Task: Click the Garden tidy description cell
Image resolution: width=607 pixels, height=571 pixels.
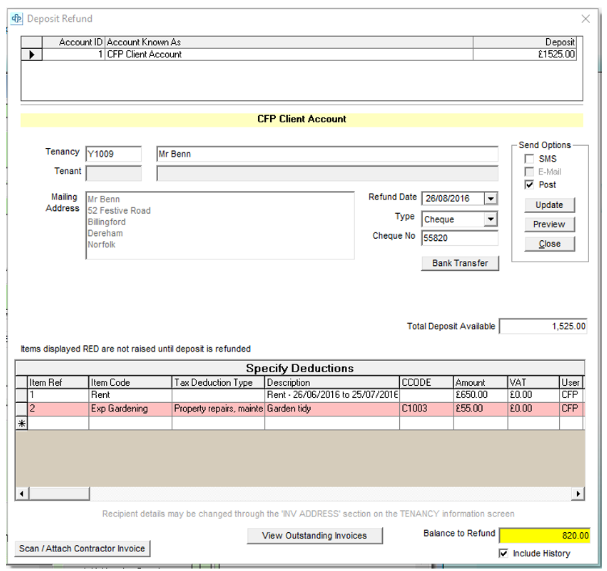Action: click(x=332, y=409)
